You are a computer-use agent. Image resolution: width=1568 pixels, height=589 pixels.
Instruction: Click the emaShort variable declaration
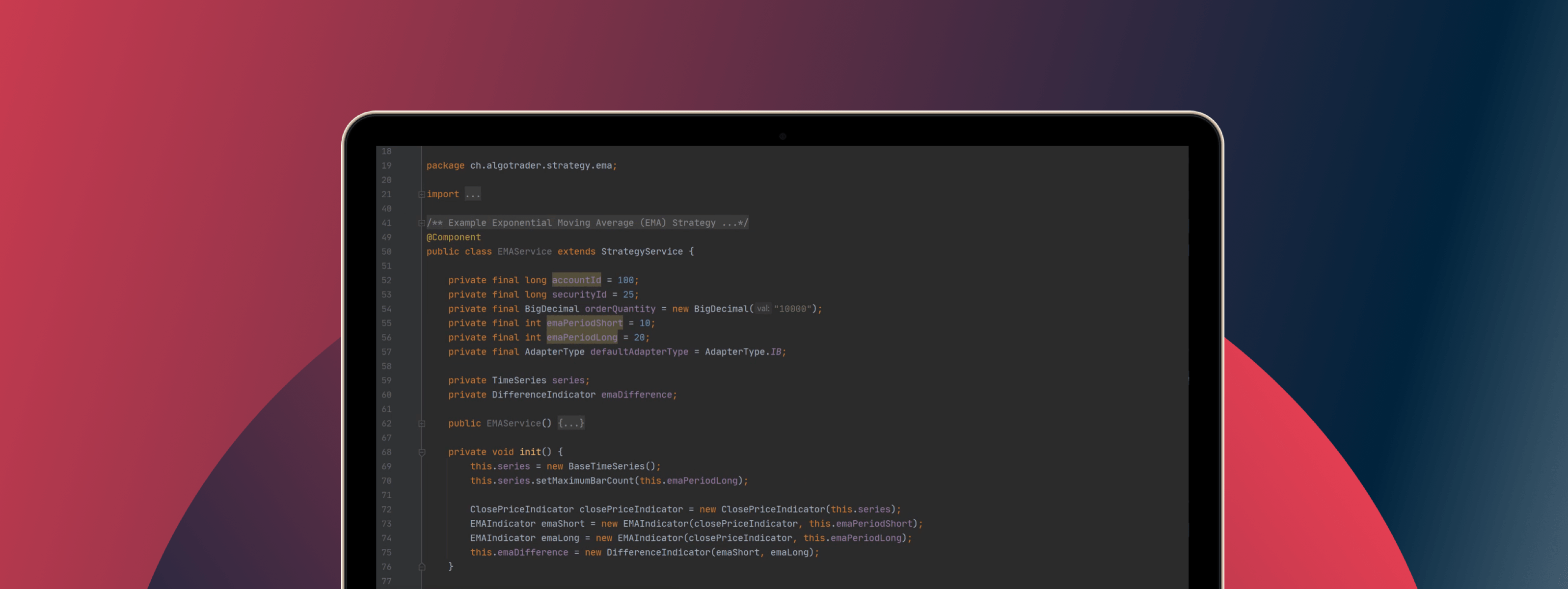pyautogui.click(x=563, y=524)
